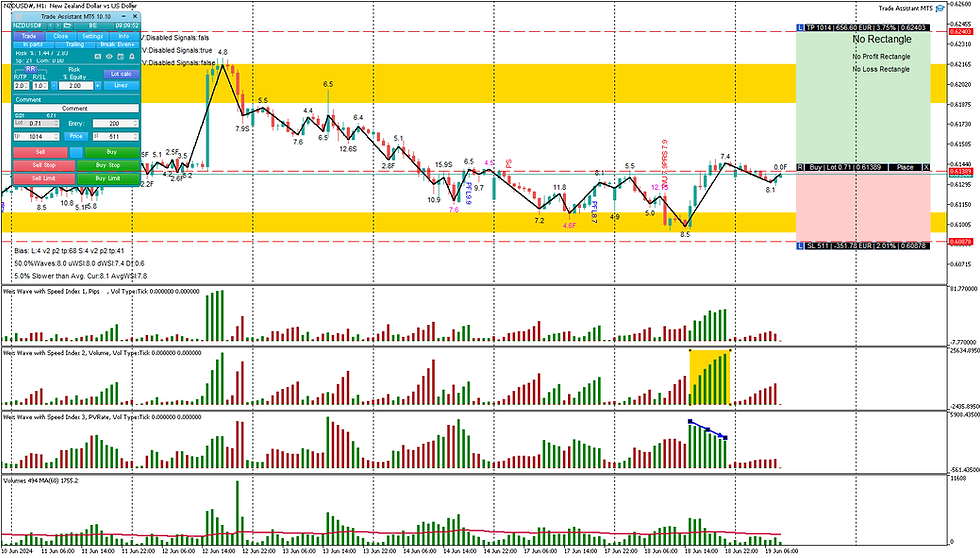Click the R/SL value field
Viewport: 980px width, 558px height.
point(40,86)
